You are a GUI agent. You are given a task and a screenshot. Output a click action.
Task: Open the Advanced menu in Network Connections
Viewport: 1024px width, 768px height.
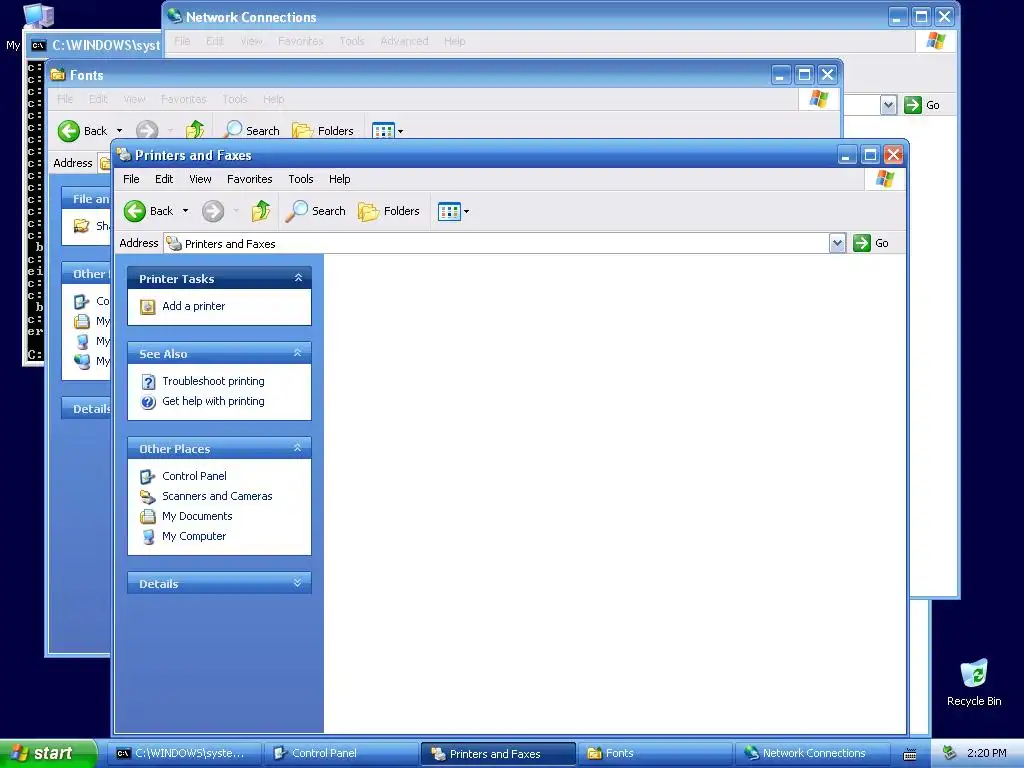pyautogui.click(x=404, y=41)
